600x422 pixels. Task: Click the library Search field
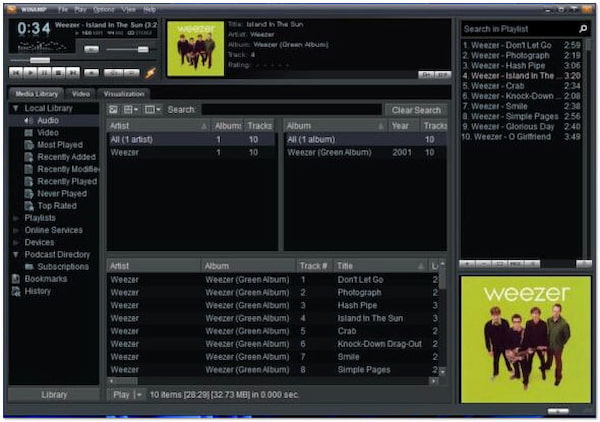click(x=292, y=110)
